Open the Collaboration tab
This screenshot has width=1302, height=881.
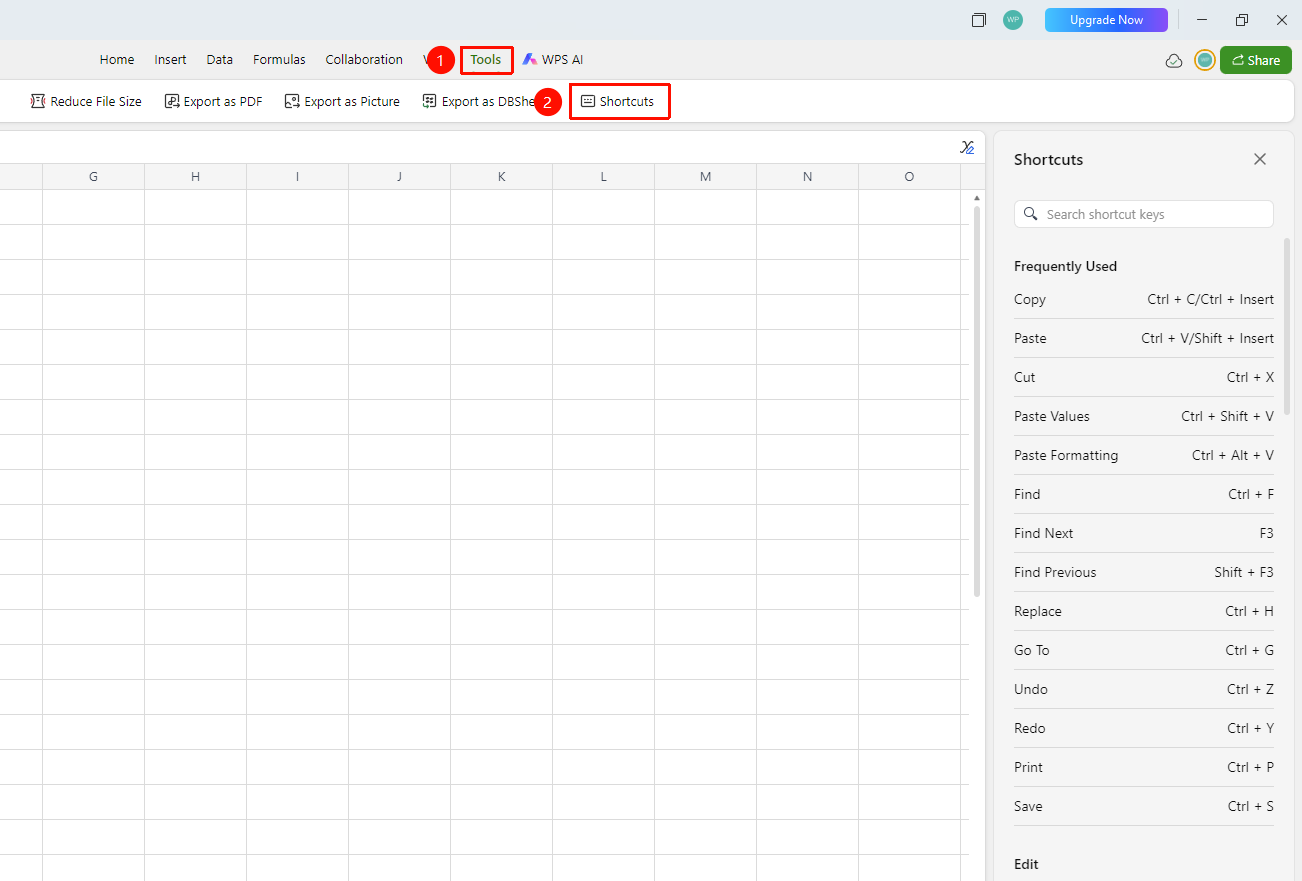(364, 60)
